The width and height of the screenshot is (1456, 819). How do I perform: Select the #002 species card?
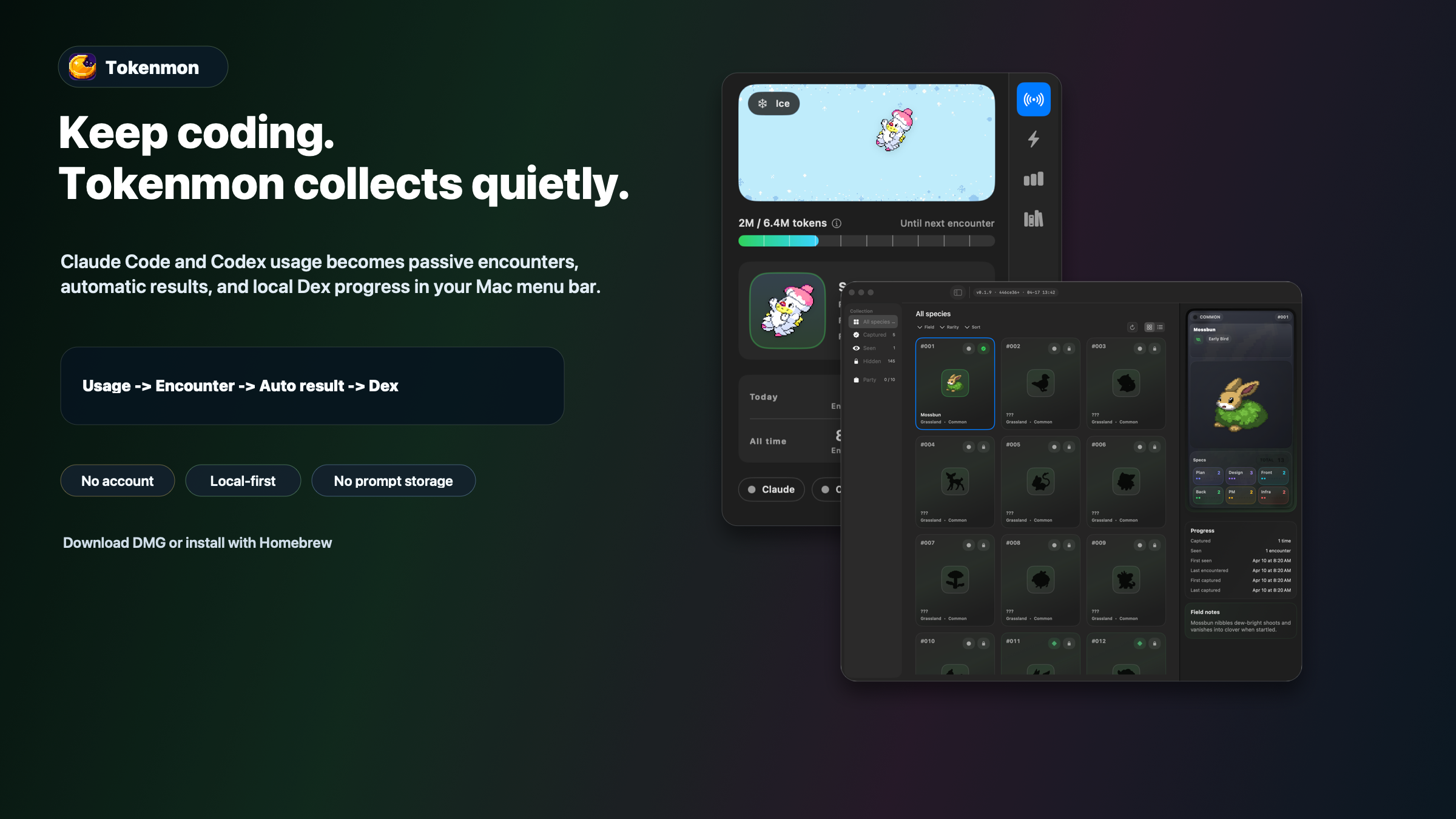tap(1040, 383)
